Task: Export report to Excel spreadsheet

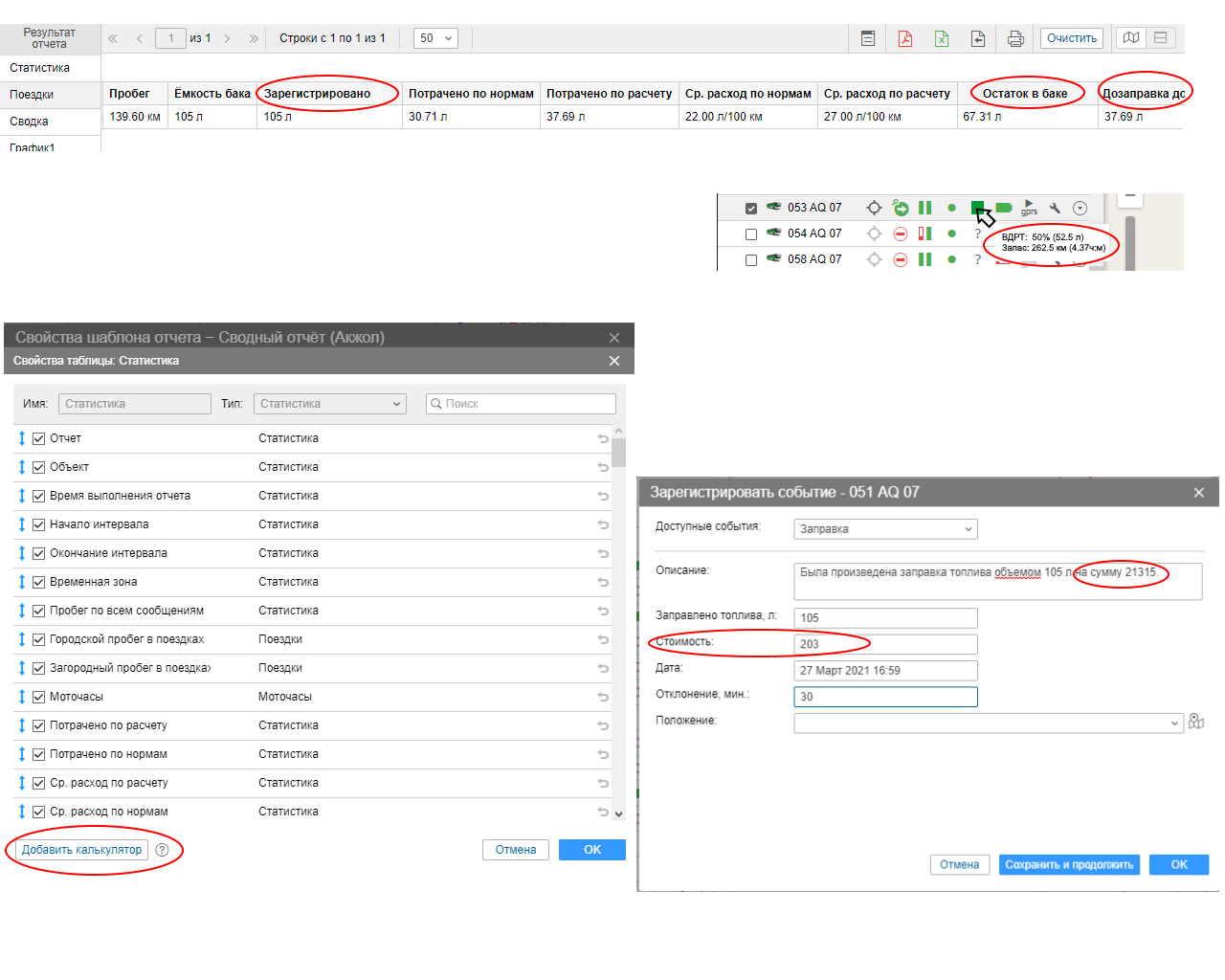Action: pos(941,38)
